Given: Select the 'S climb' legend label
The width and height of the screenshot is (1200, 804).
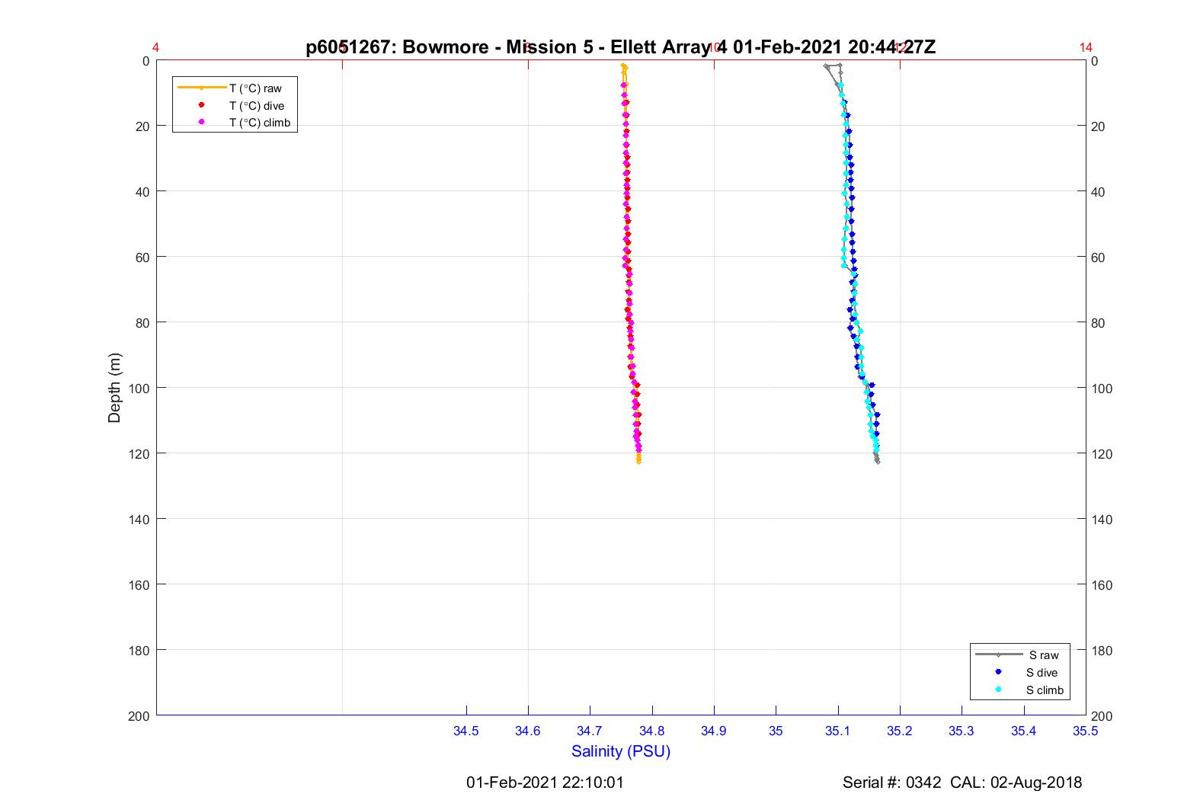Looking at the screenshot, I should (x=1046, y=690).
